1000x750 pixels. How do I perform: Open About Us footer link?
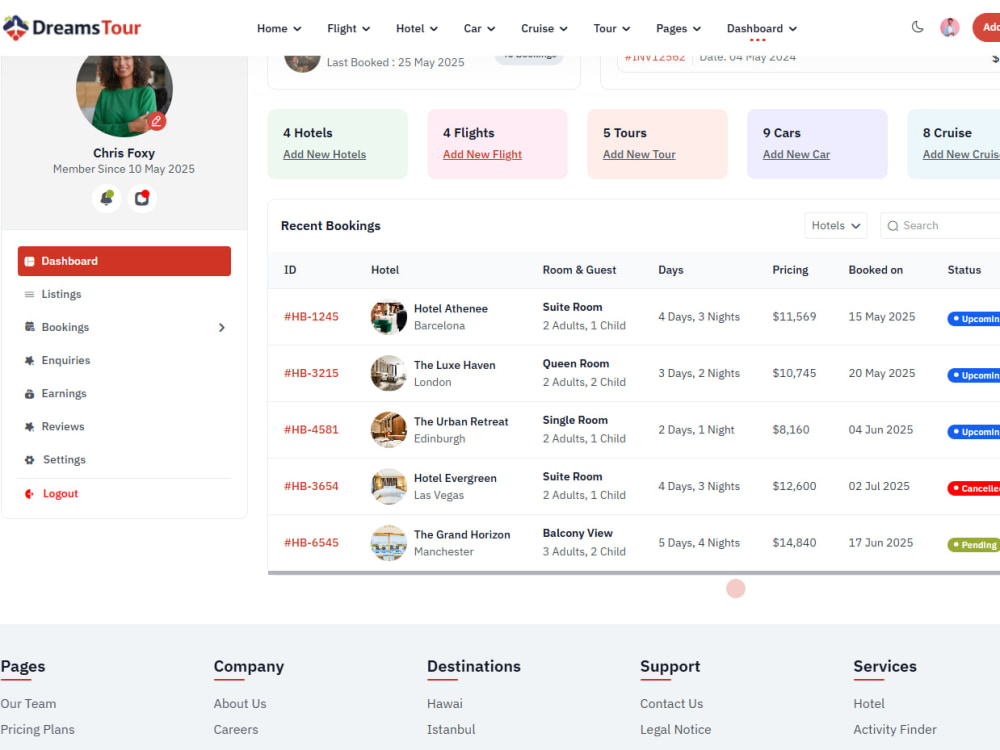tap(240, 703)
